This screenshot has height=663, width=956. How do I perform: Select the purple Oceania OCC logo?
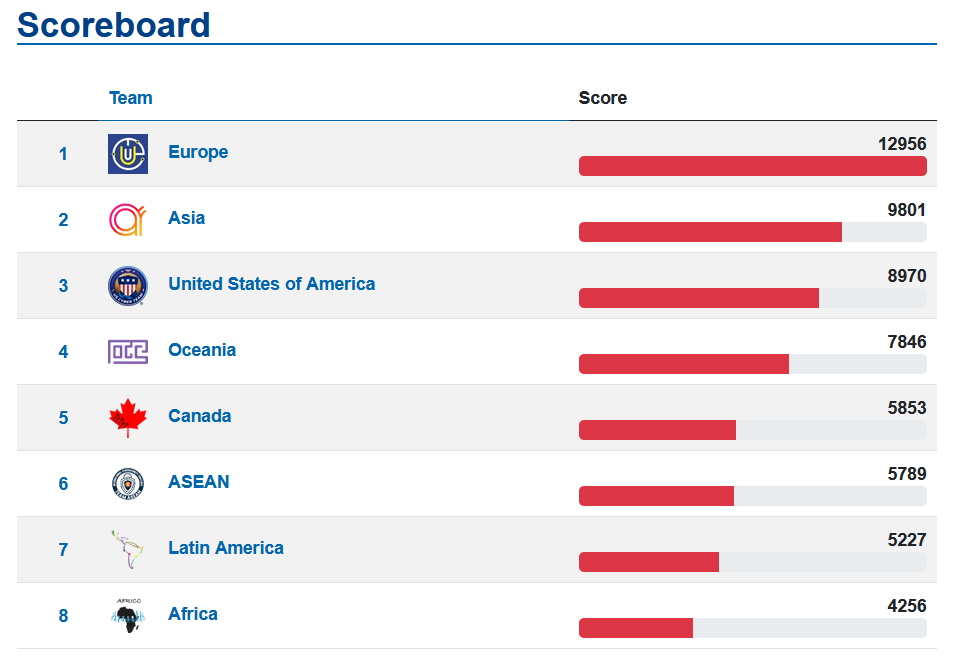coord(128,352)
